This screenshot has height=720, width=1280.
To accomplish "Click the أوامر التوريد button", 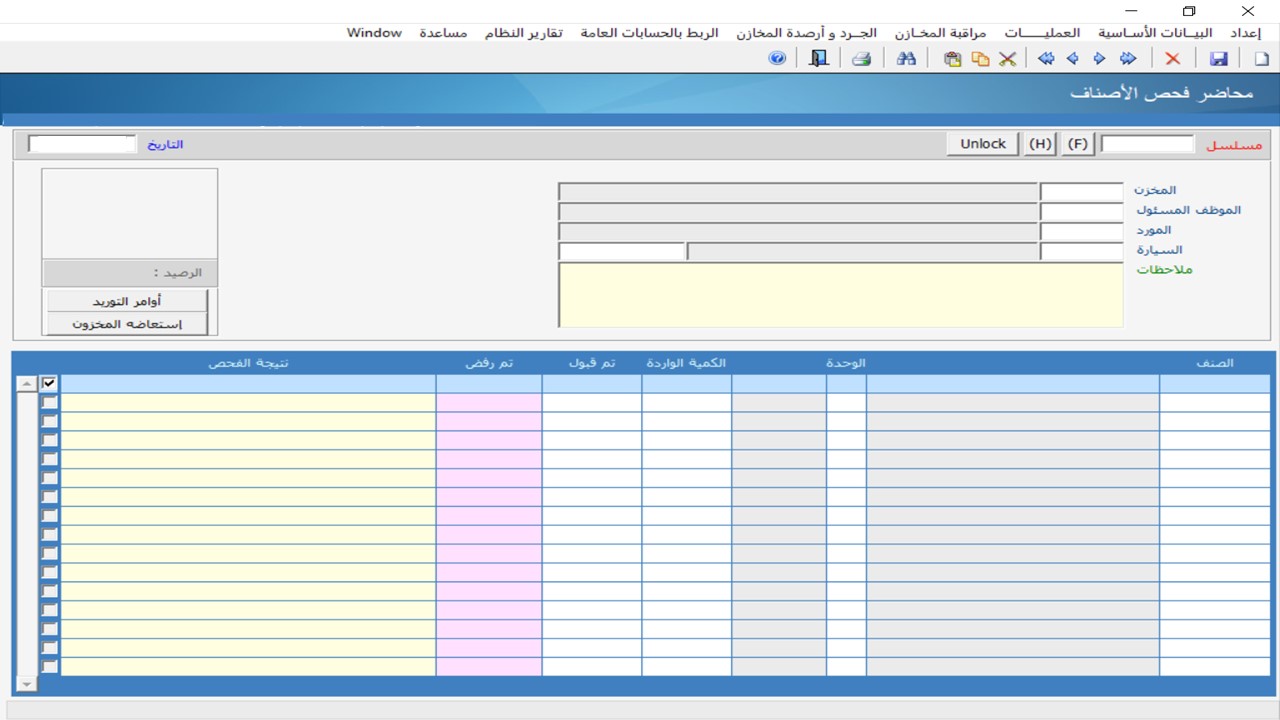I will tap(127, 301).
